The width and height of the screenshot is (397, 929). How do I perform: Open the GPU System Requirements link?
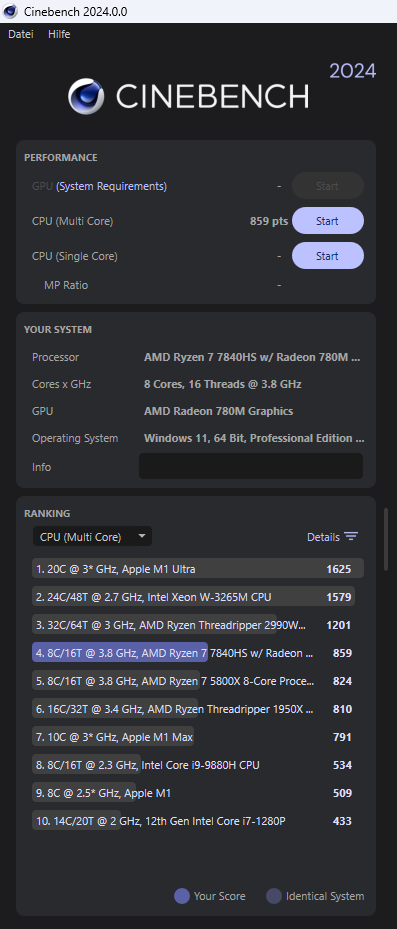tap(111, 186)
